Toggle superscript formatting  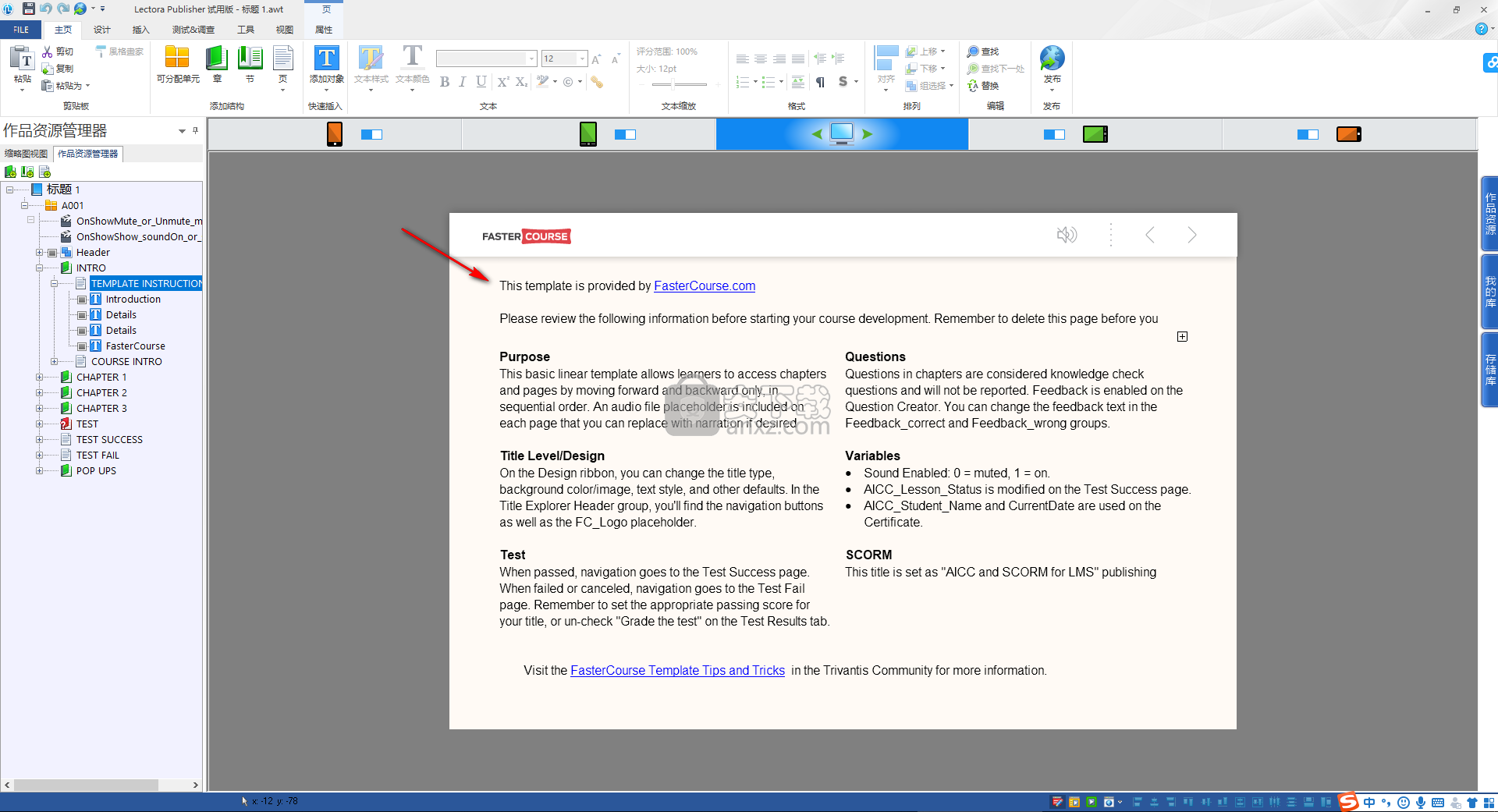(502, 82)
